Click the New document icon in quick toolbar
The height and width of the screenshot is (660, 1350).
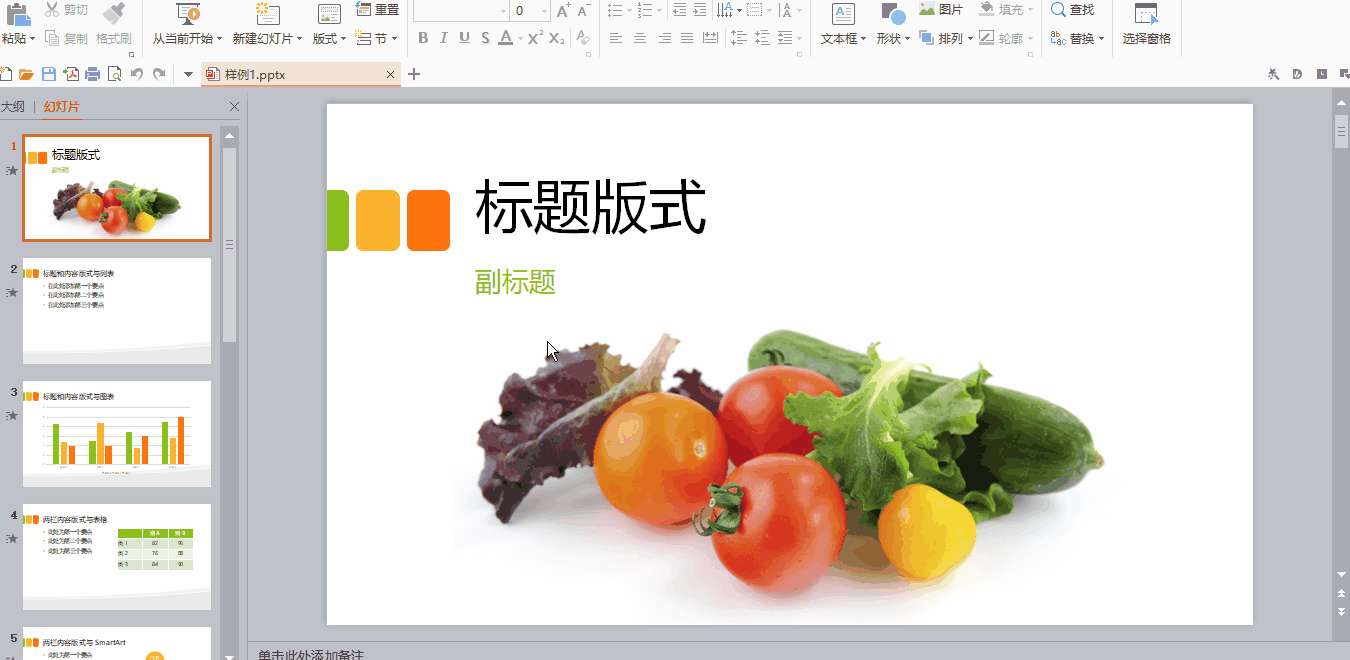click(5, 74)
